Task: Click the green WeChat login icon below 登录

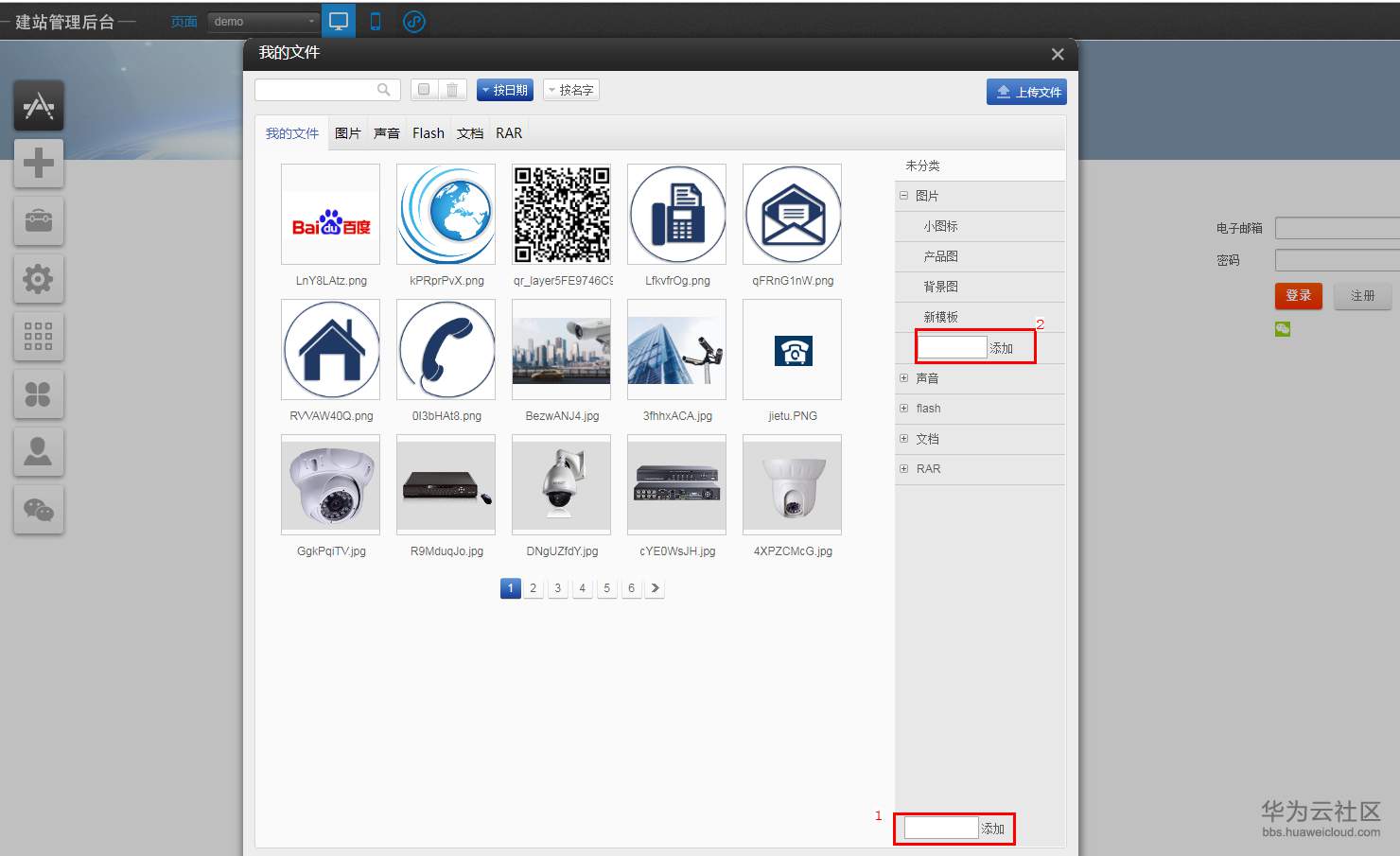Action: pyautogui.click(x=1283, y=329)
